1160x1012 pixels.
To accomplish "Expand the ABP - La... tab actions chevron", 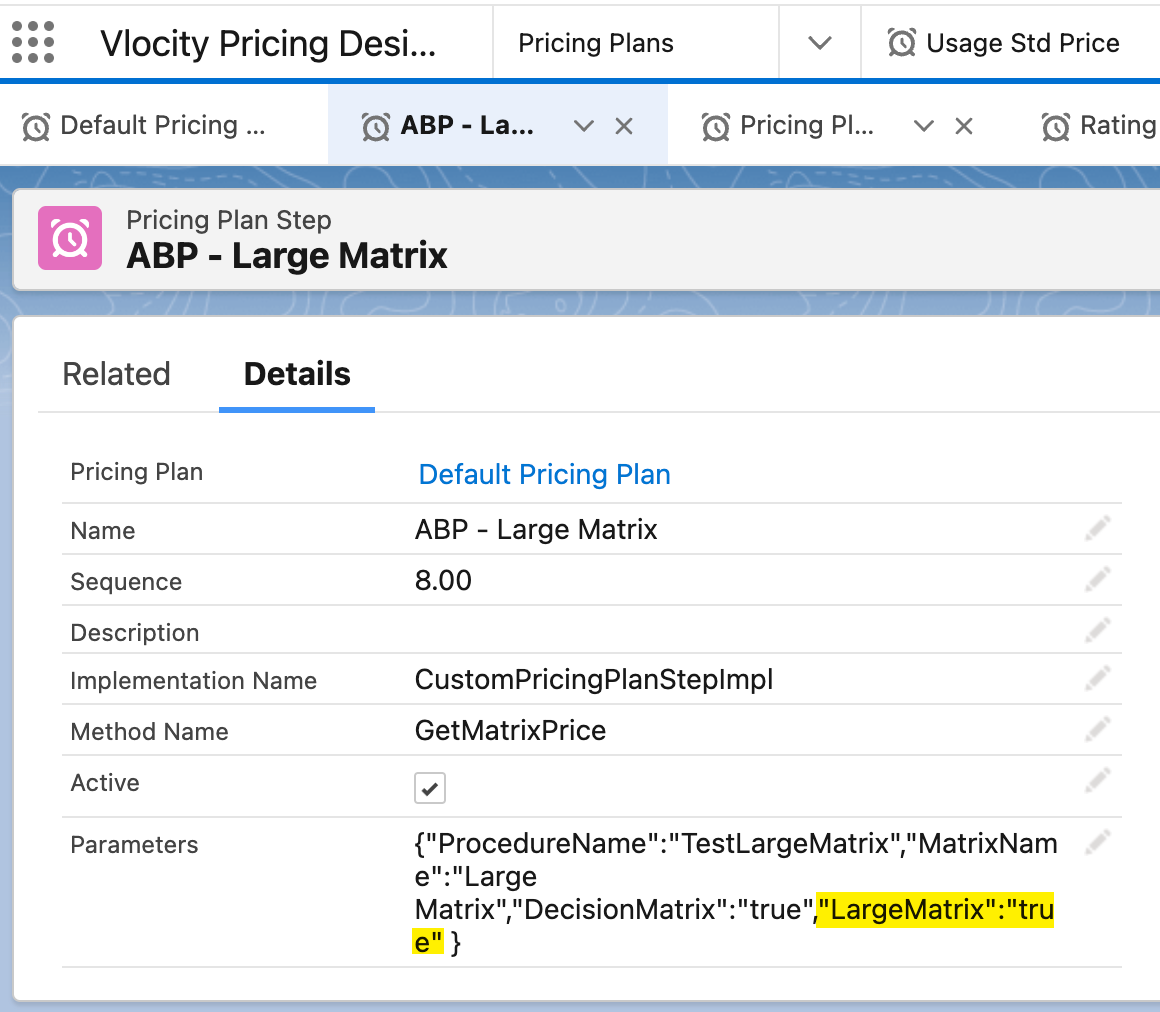I will coord(584,126).
